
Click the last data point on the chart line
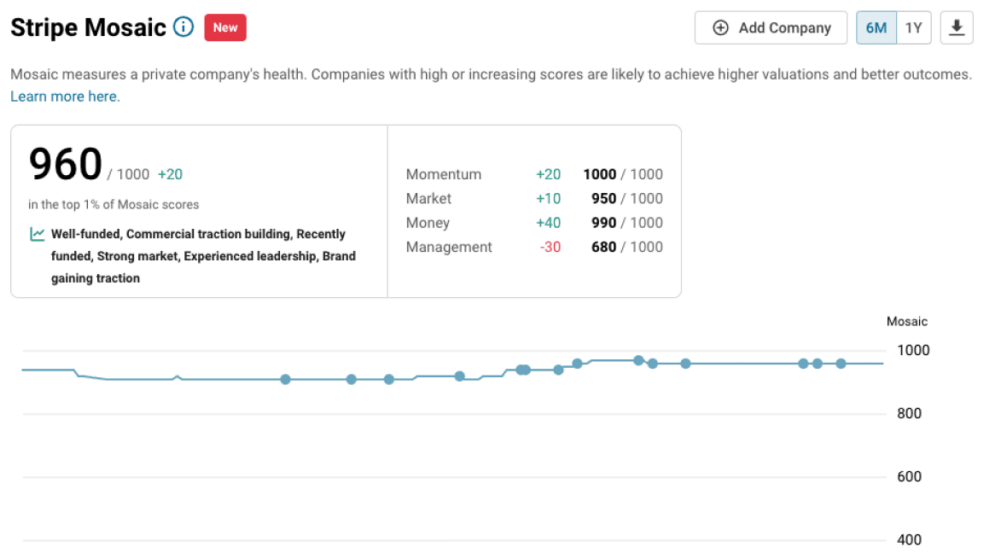pyautogui.click(x=841, y=363)
